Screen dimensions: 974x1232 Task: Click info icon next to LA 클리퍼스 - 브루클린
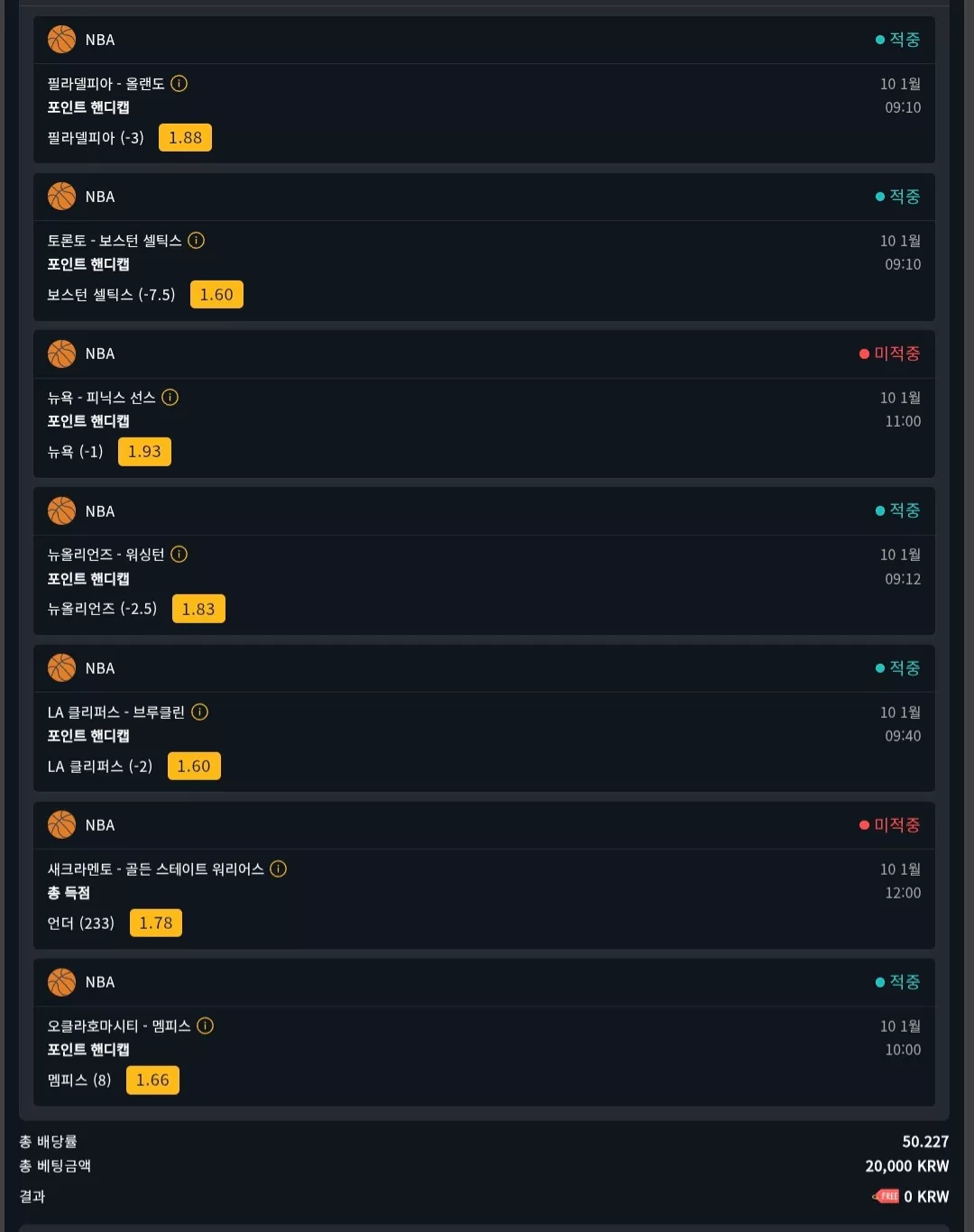click(x=199, y=713)
